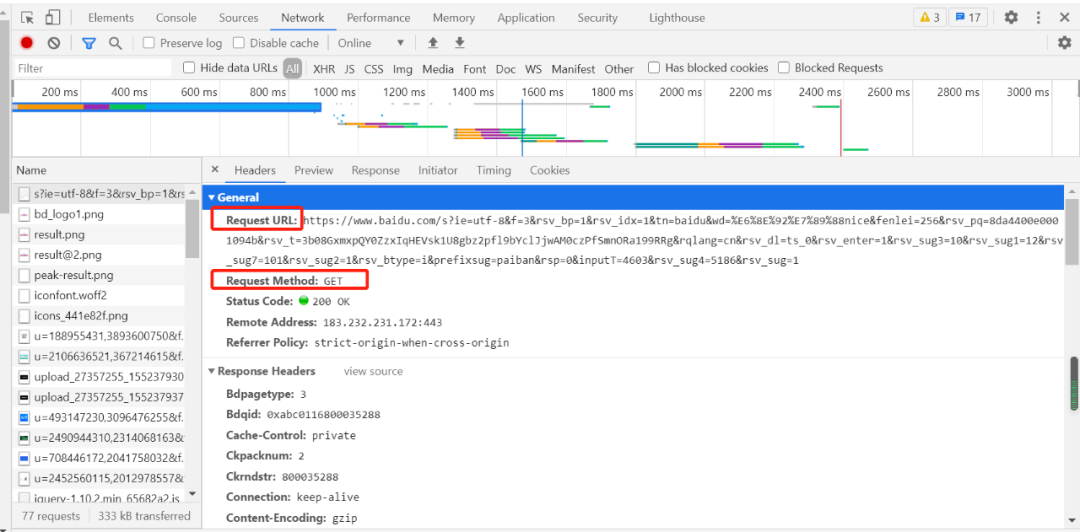Open network search magnifier icon

(x=115, y=43)
